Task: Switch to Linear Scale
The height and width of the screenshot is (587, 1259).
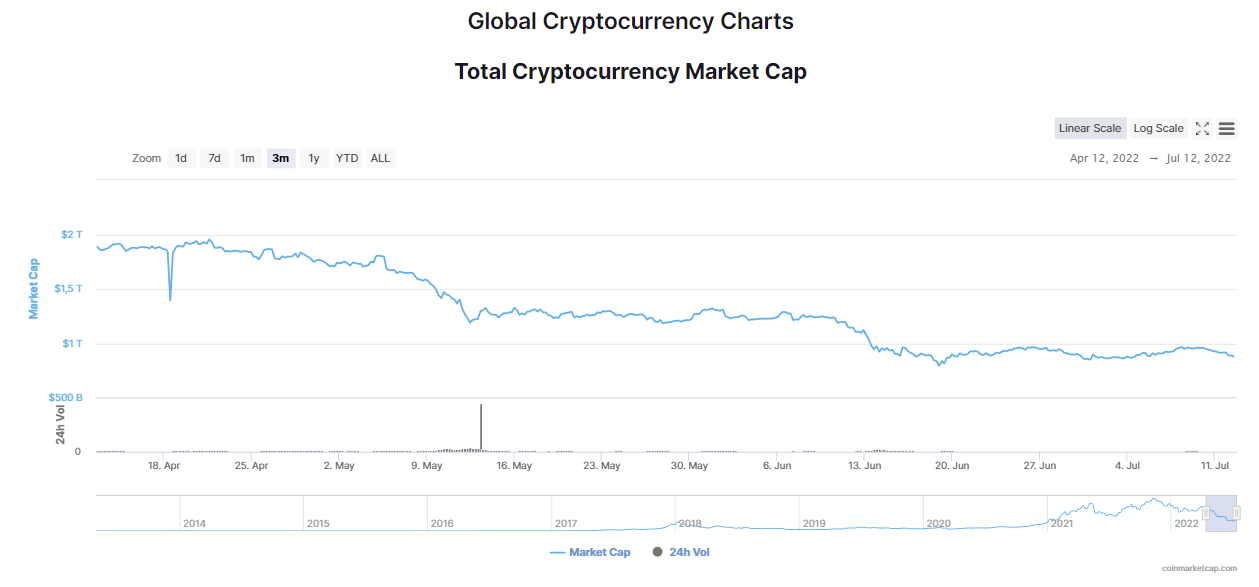Action: [x=1090, y=128]
